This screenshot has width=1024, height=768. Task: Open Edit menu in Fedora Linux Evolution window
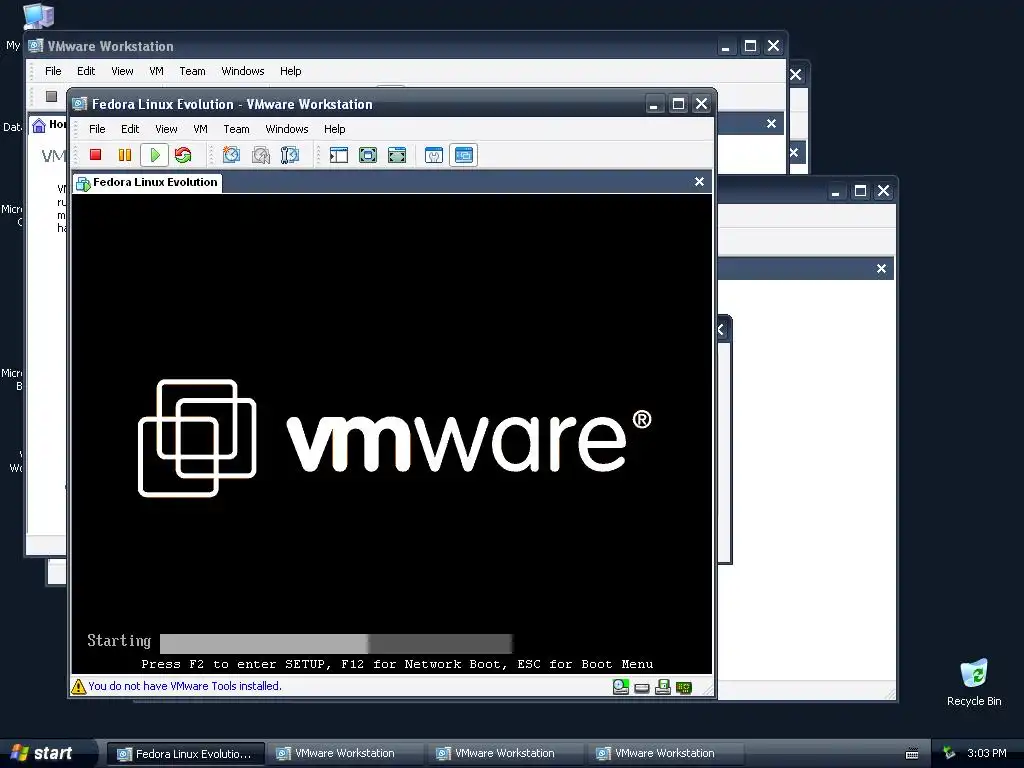click(130, 129)
